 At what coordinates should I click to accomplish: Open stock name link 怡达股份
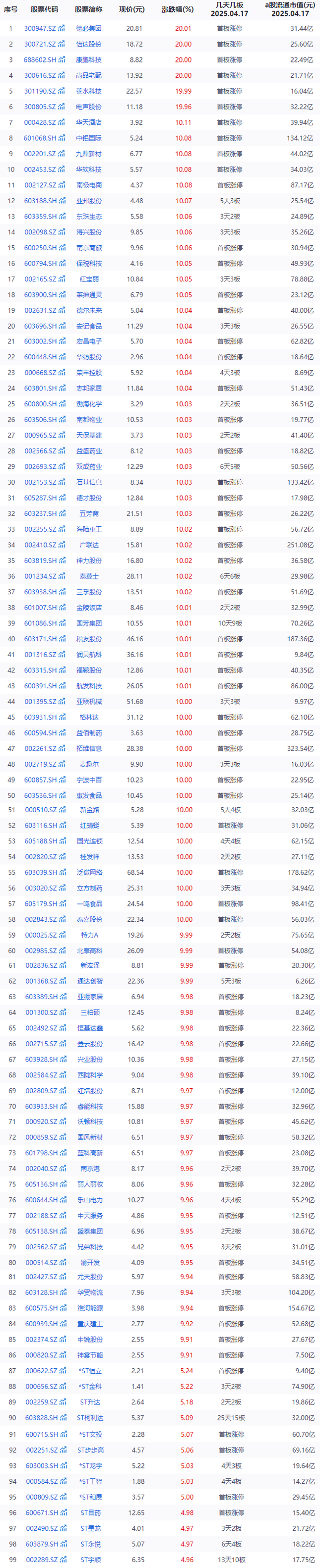point(89,45)
